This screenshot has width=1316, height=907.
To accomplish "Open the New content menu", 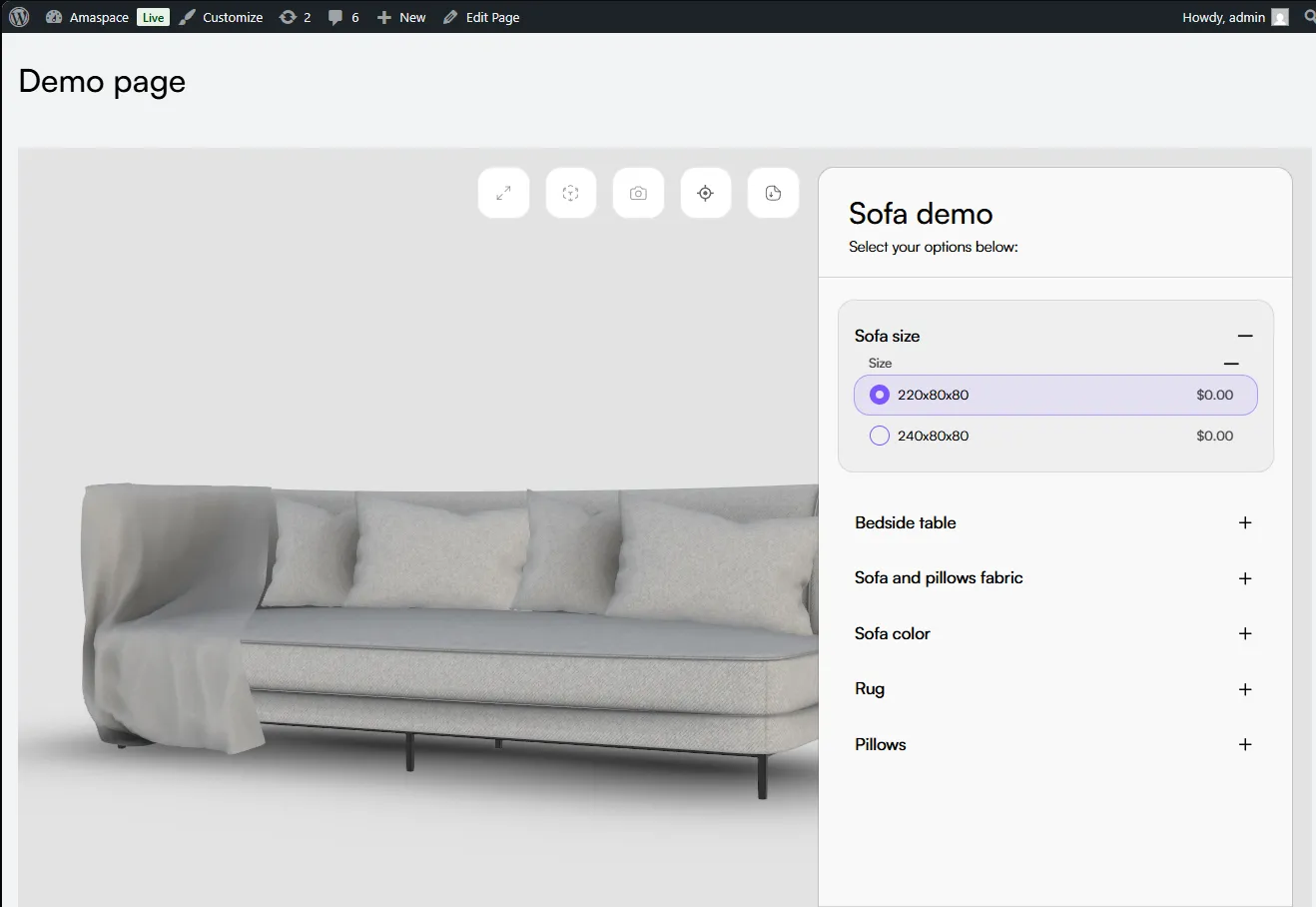I will (x=401, y=17).
